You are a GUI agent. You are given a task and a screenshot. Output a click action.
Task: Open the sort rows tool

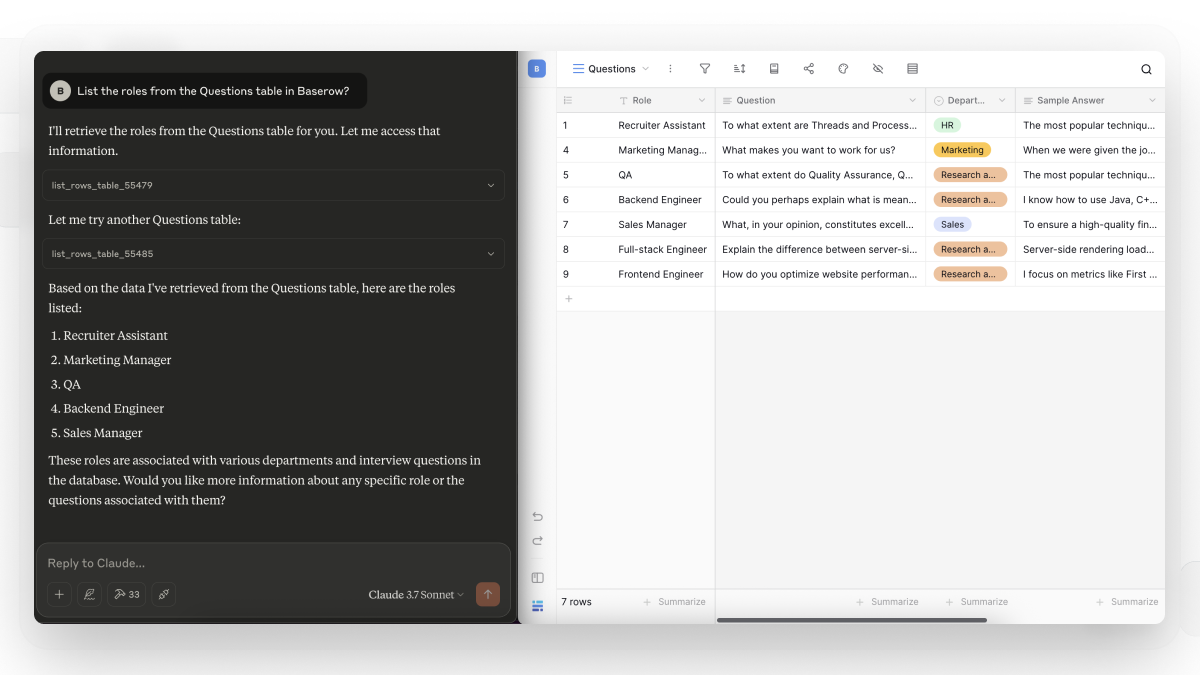click(x=739, y=69)
